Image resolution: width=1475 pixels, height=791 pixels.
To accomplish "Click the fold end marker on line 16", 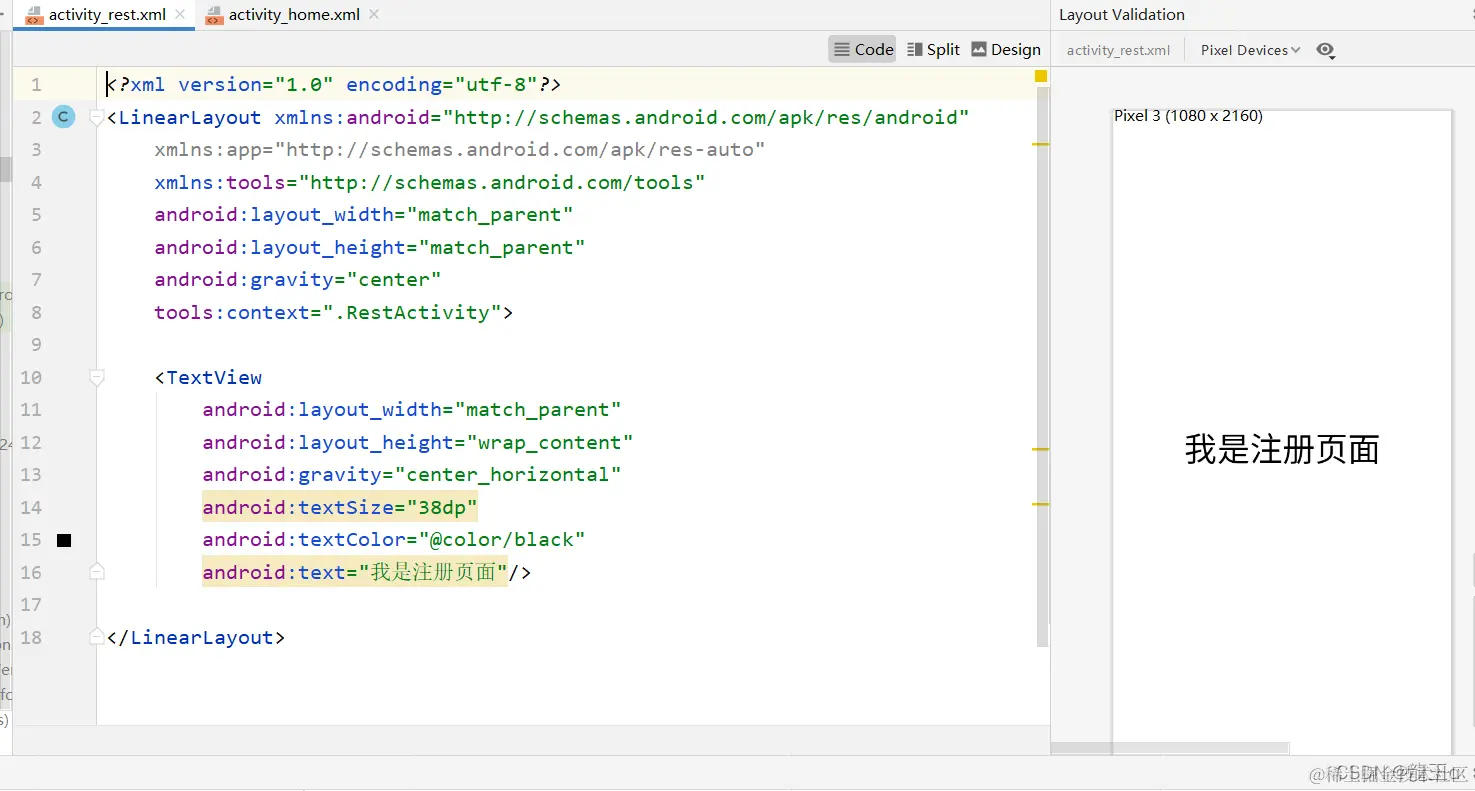I will click(96, 572).
